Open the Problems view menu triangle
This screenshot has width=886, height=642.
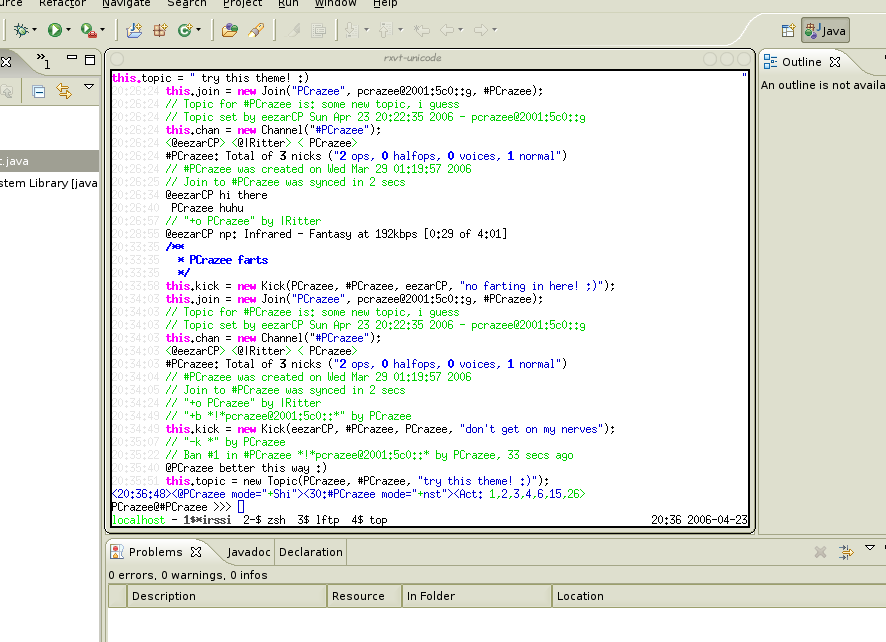coord(869,548)
